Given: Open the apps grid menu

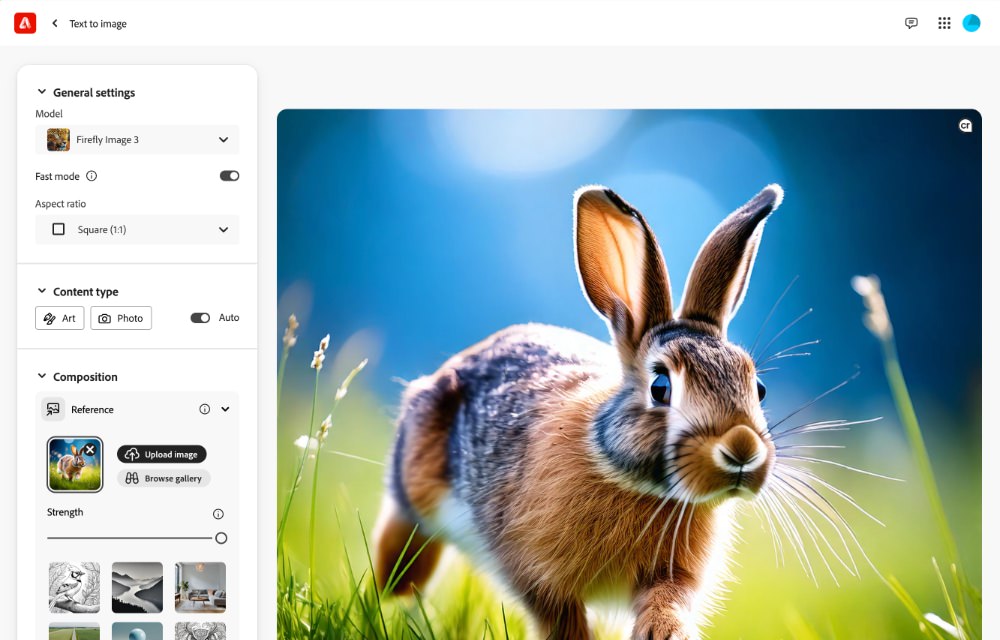Looking at the screenshot, I should pos(944,23).
